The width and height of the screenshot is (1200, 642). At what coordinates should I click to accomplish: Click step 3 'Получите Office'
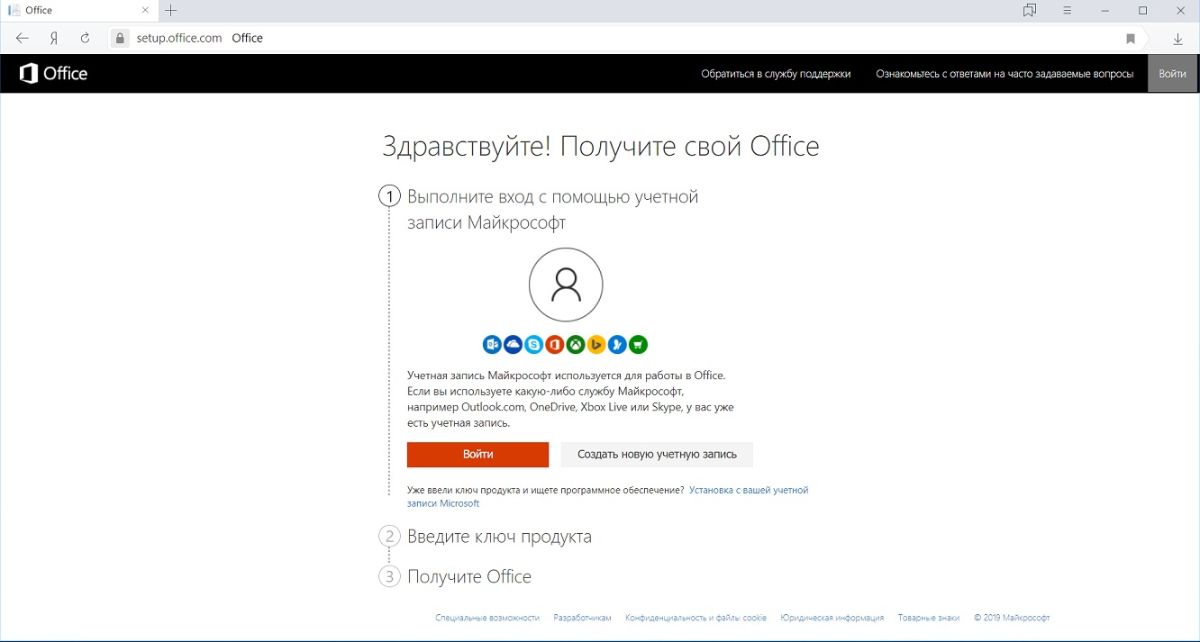click(469, 576)
